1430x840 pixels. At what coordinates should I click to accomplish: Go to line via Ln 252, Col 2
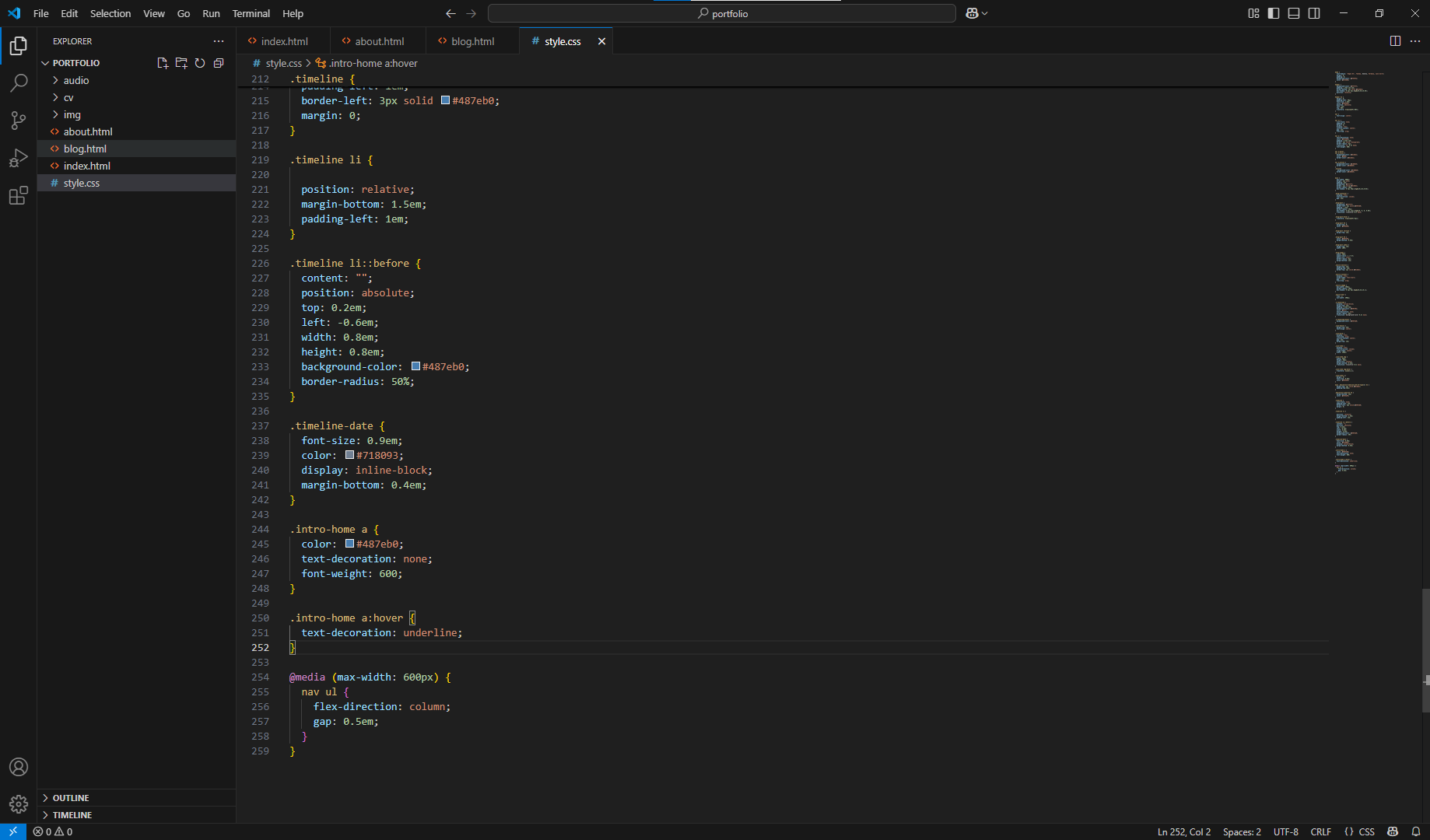1184,831
